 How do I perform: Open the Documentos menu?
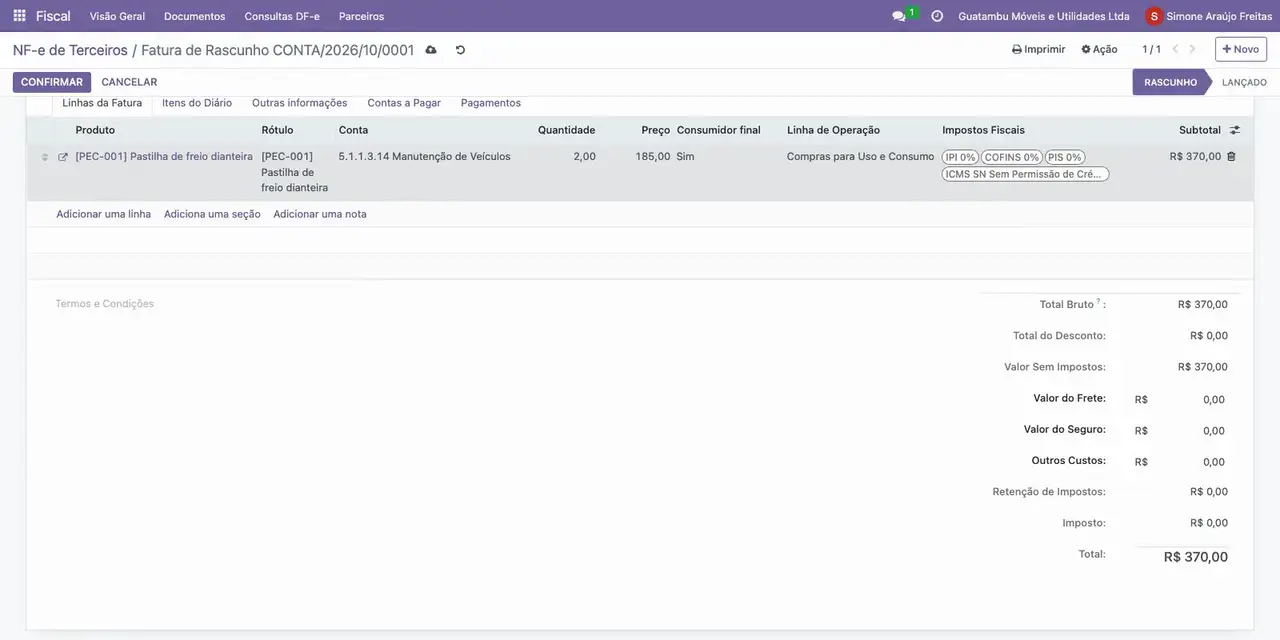tap(195, 16)
